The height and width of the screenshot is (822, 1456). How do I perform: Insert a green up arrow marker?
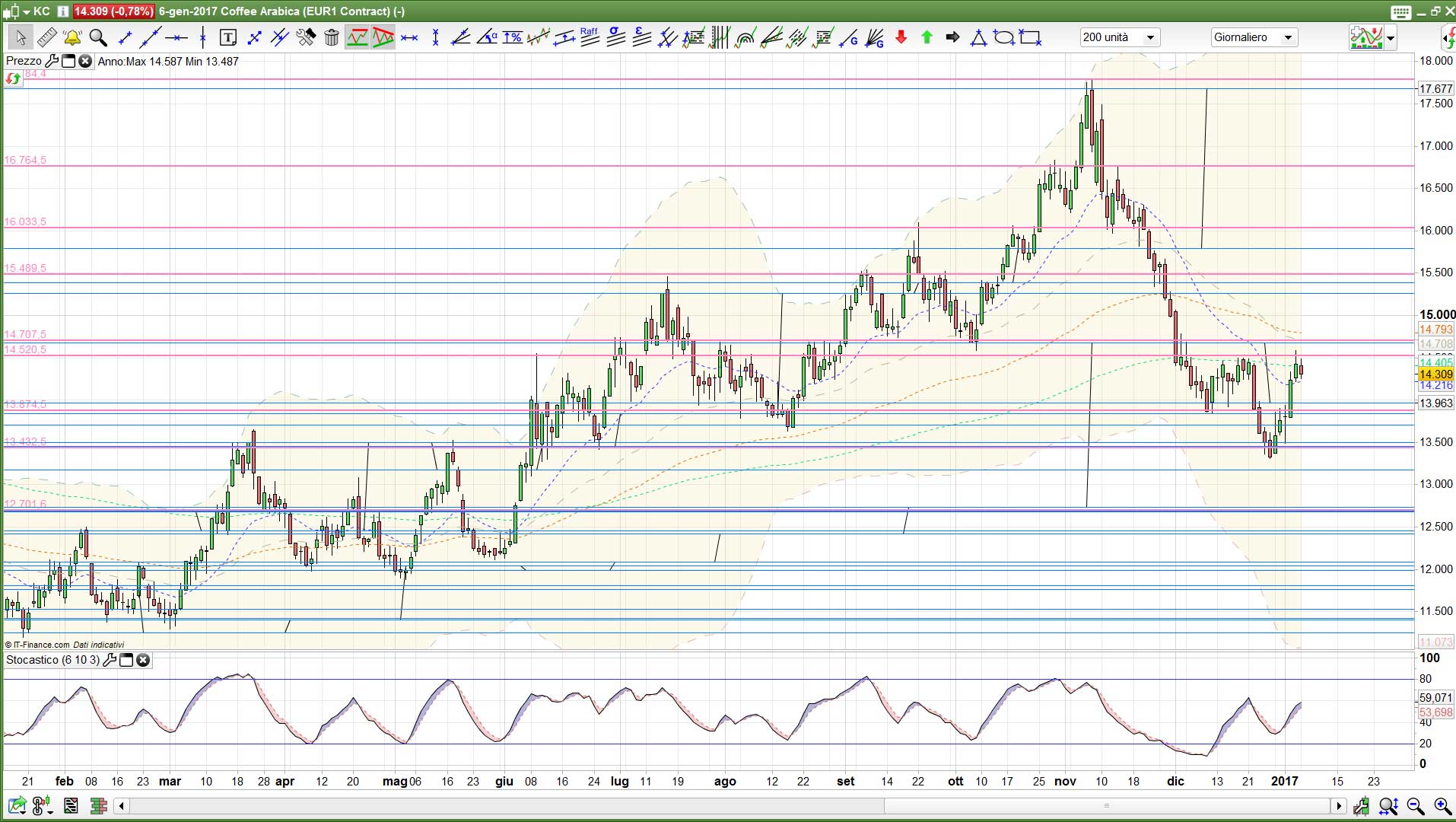tap(927, 37)
